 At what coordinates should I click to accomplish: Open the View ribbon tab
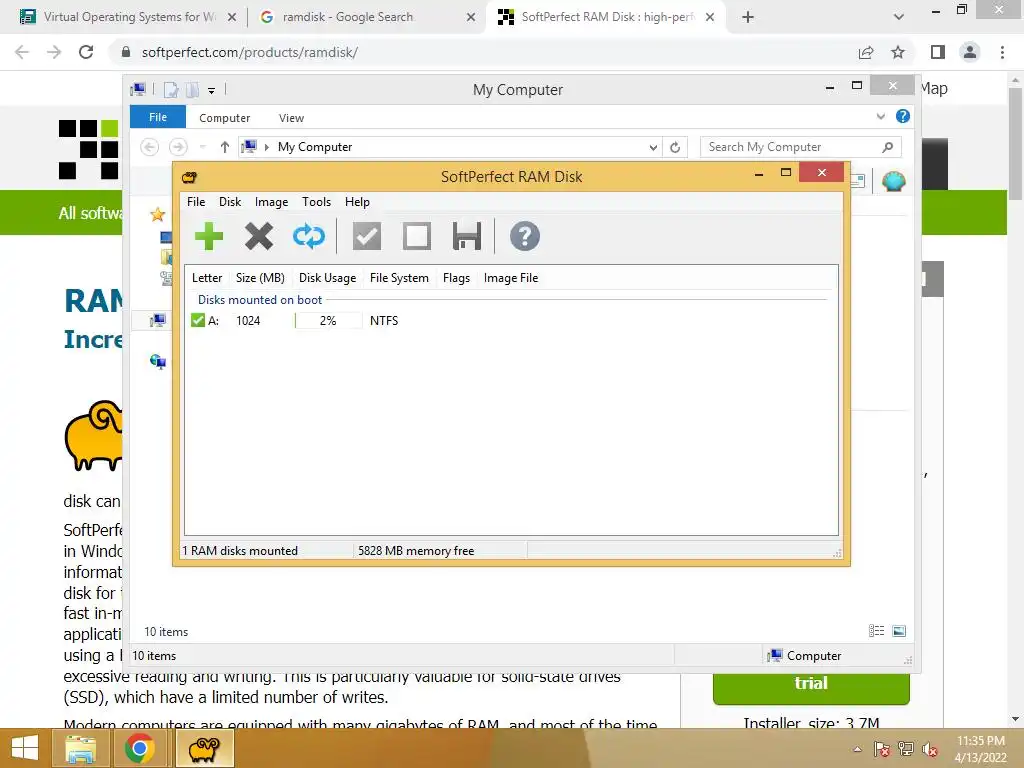[291, 118]
